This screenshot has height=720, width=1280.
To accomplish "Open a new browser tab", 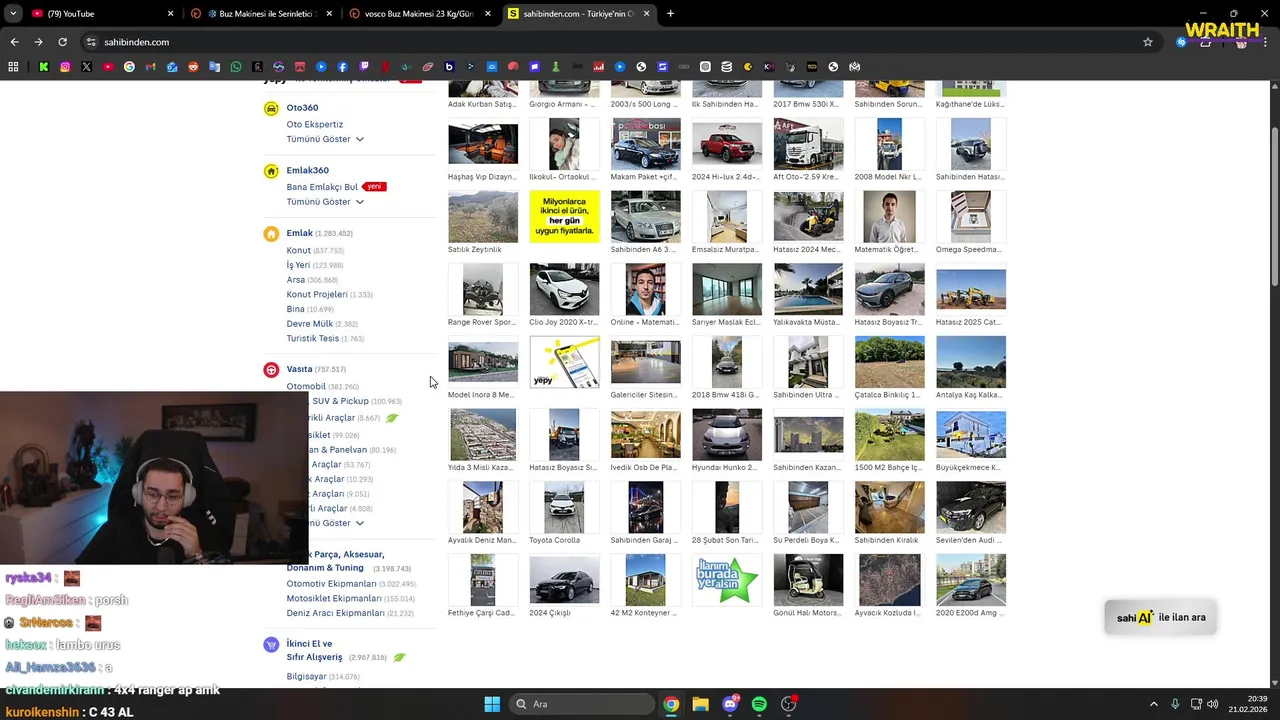I will (x=670, y=14).
